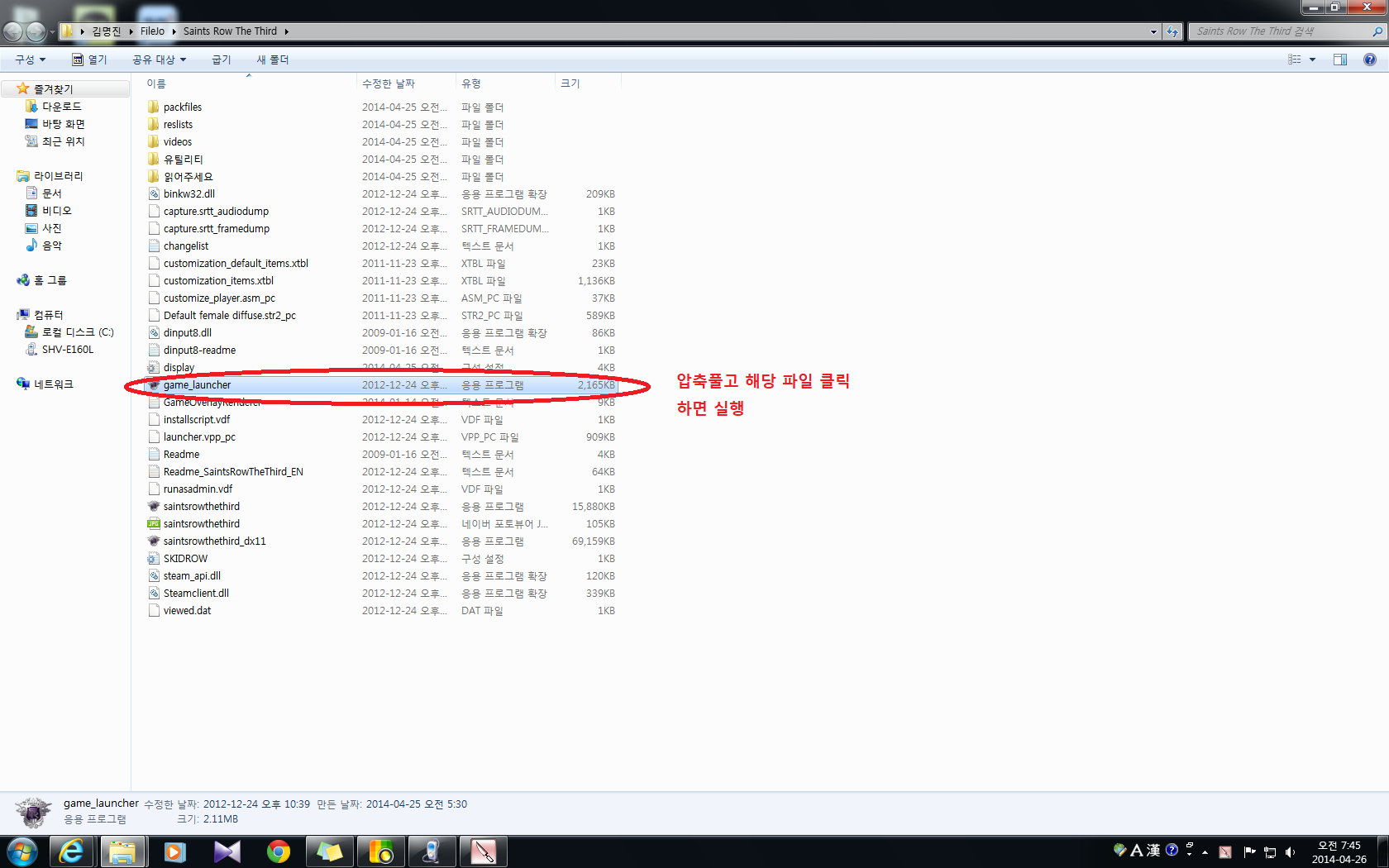The width and height of the screenshot is (1389, 868).
Task: Open the 구성 organize dropdown menu
Action: point(30,60)
